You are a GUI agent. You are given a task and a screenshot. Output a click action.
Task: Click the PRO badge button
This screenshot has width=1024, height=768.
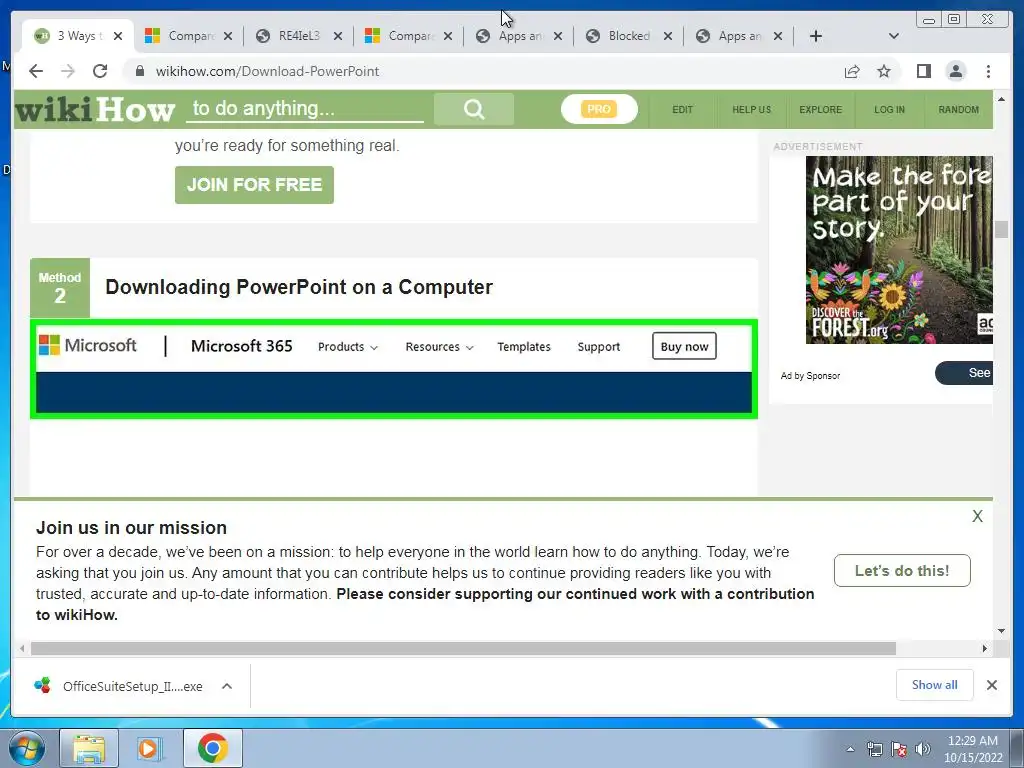pyautogui.click(x=599, y=109)
